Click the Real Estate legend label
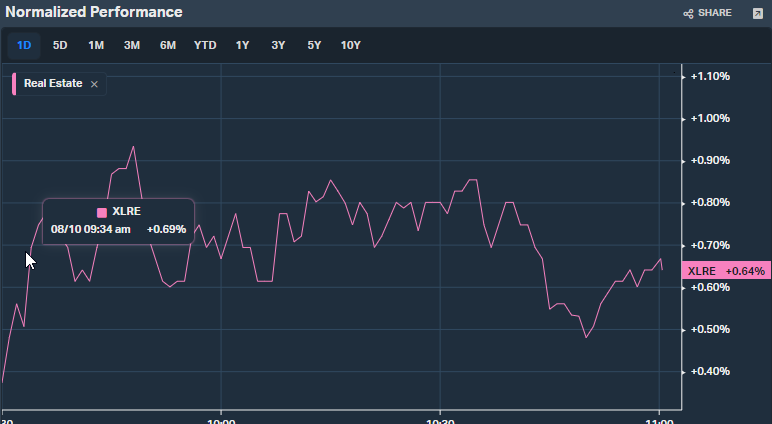Screen dimensions: 772x424 click(53, 84)
